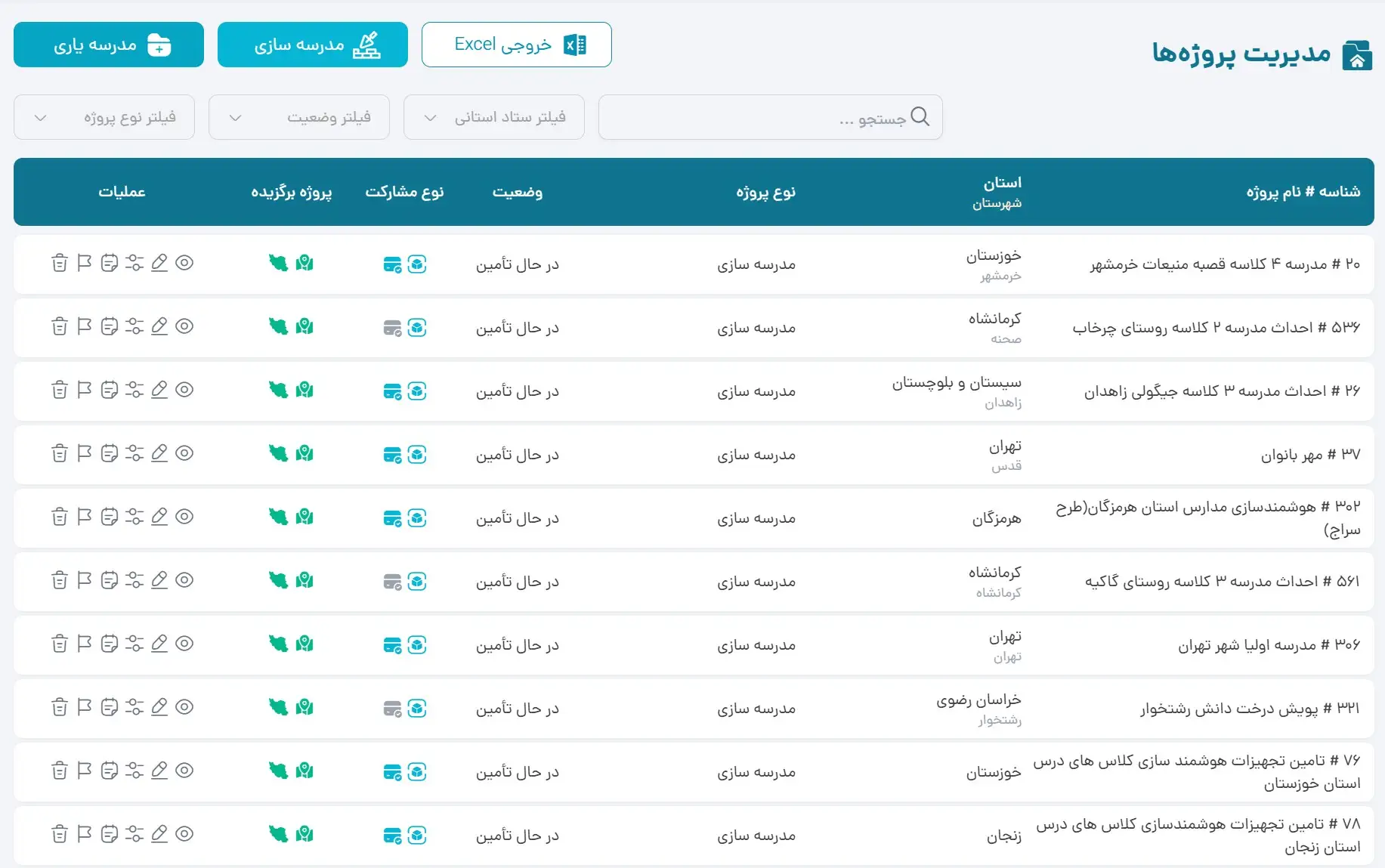Click the وضعیت column header
The height and width of the screenshot is (868, 1385).
[x=518, y=192]
